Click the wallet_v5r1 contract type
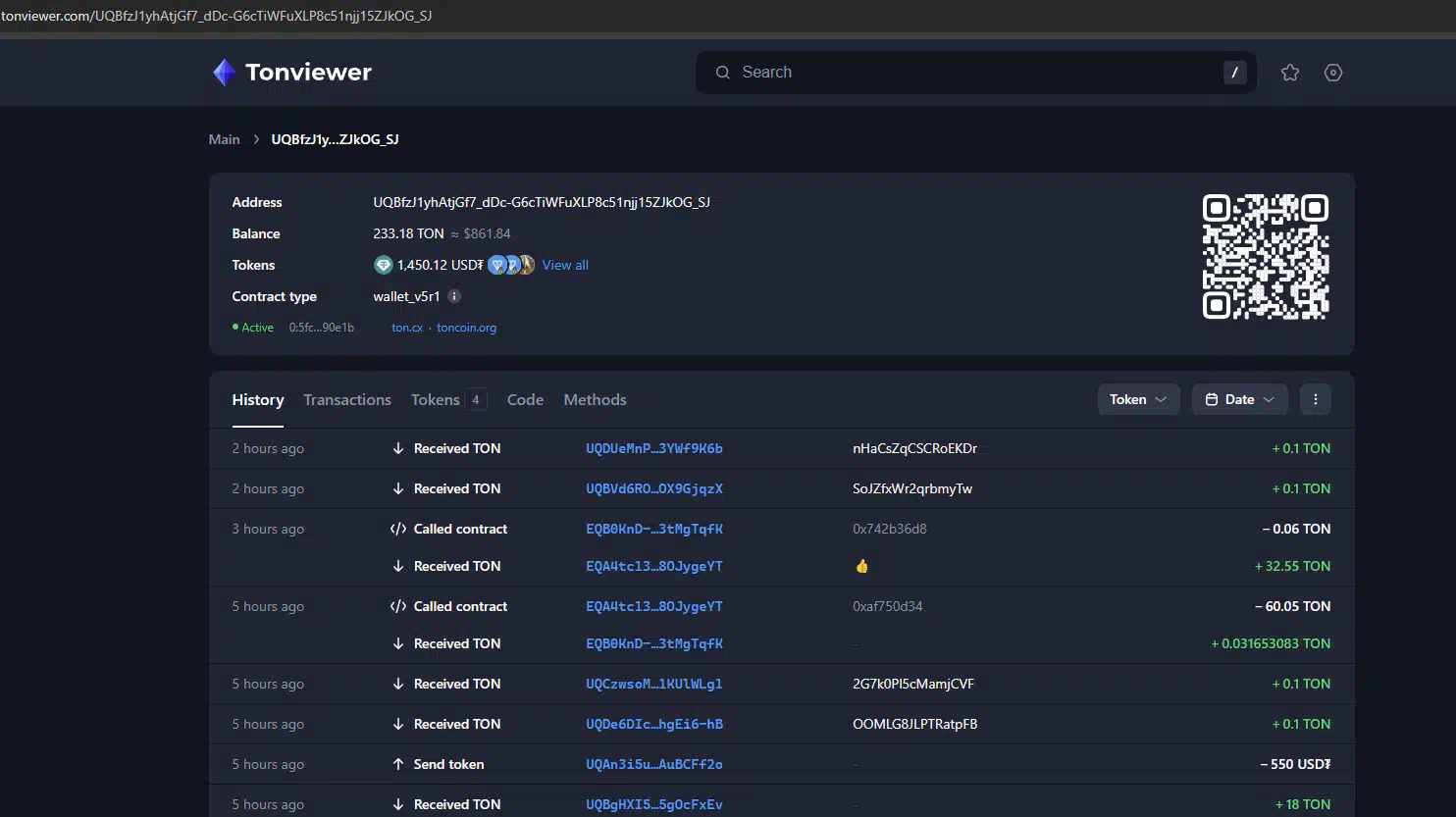Screen dimensions: 1456x817 [x=406, y=296]
